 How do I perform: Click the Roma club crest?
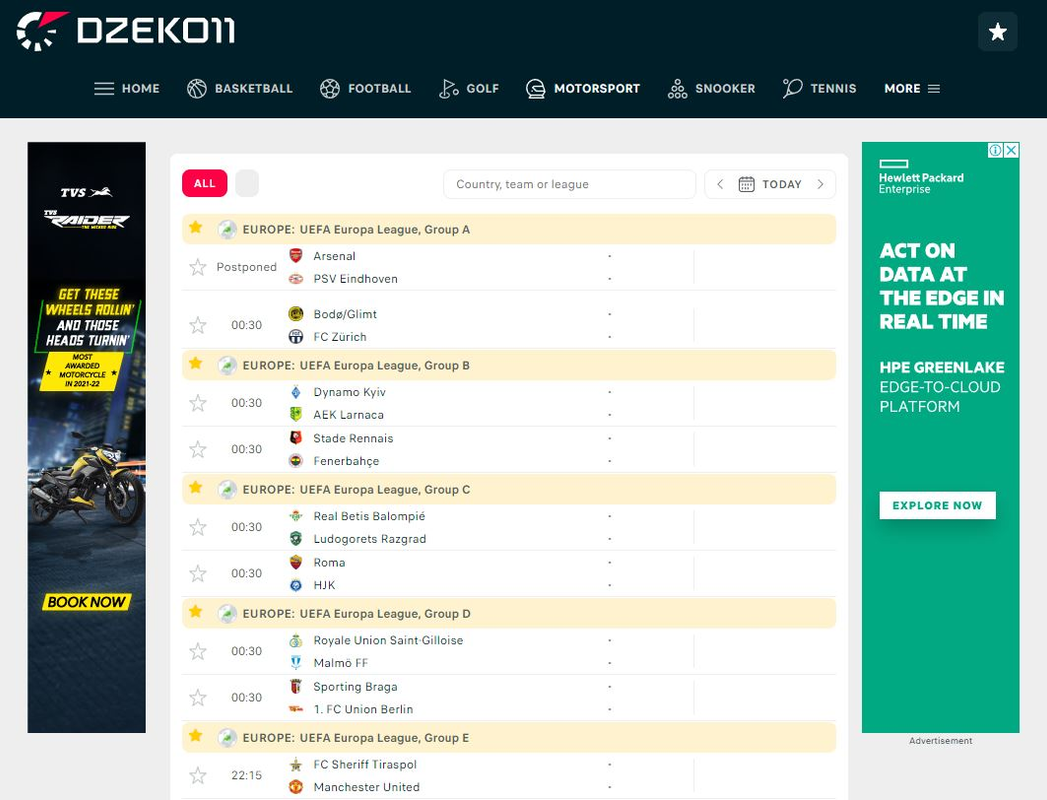pyautogui.click(x=296, y=562)
